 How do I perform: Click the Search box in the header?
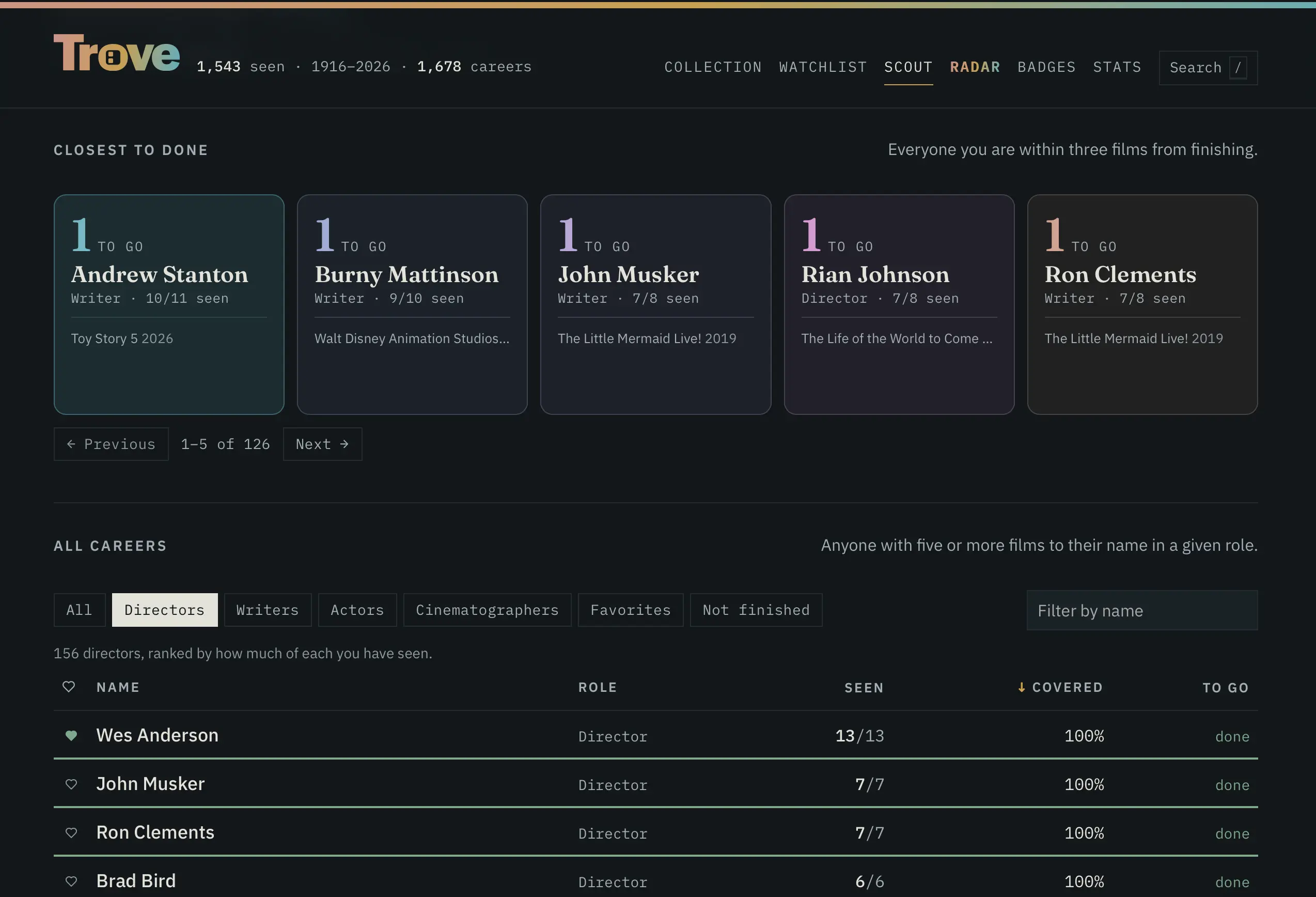pyautogui.click(x=1208, y=68)
